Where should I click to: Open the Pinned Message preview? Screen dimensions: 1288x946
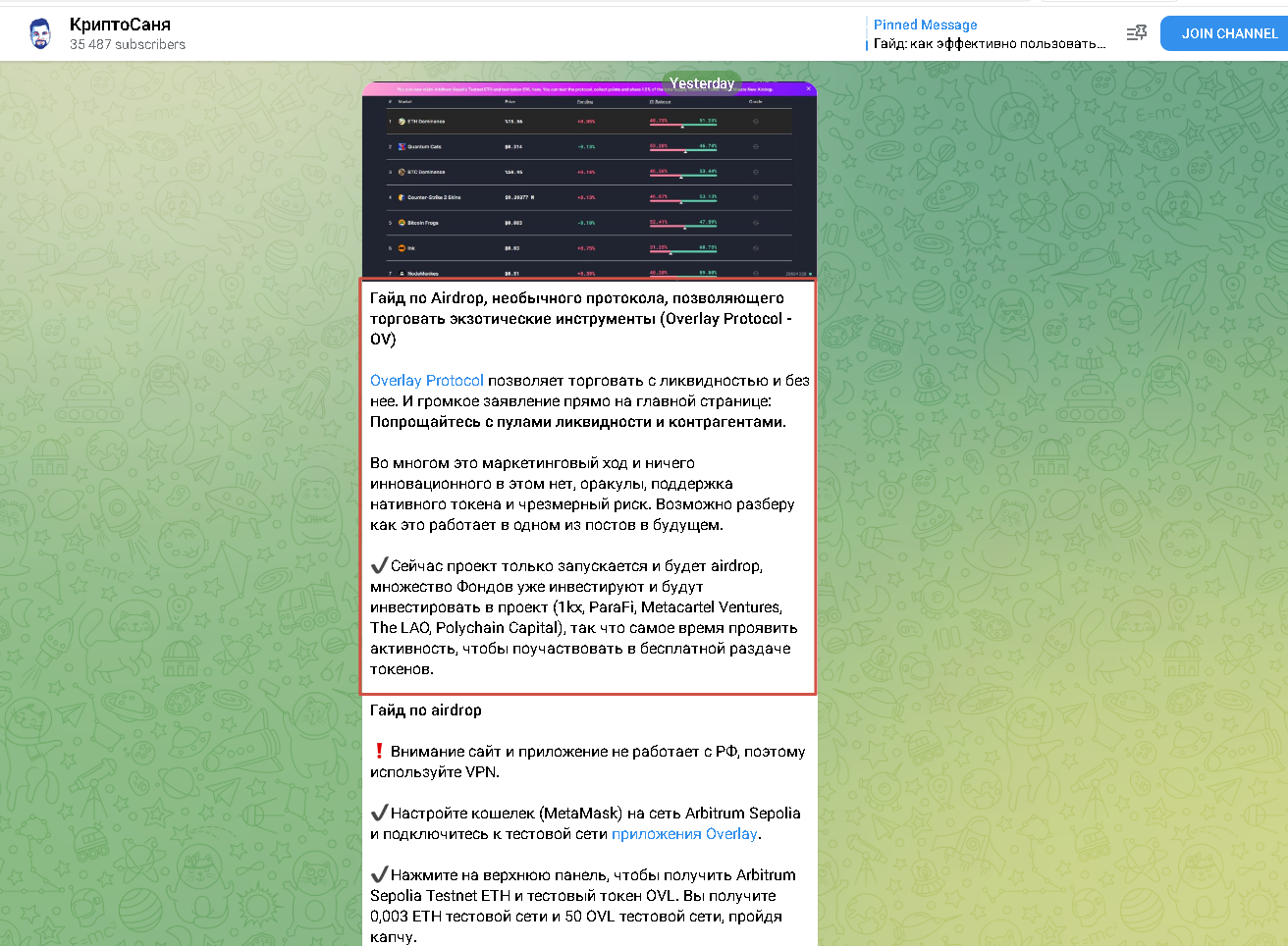click(990, 33)
